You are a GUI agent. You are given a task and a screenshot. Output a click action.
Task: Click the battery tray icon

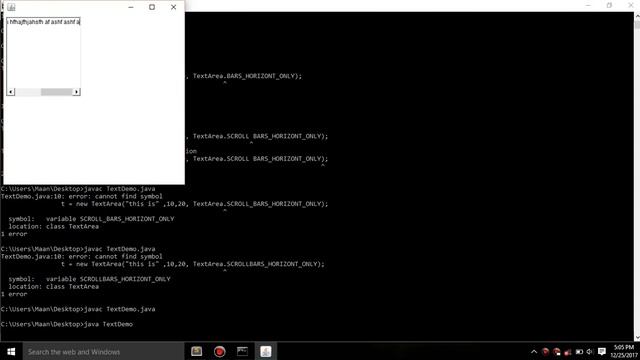[x=579, y=351]
